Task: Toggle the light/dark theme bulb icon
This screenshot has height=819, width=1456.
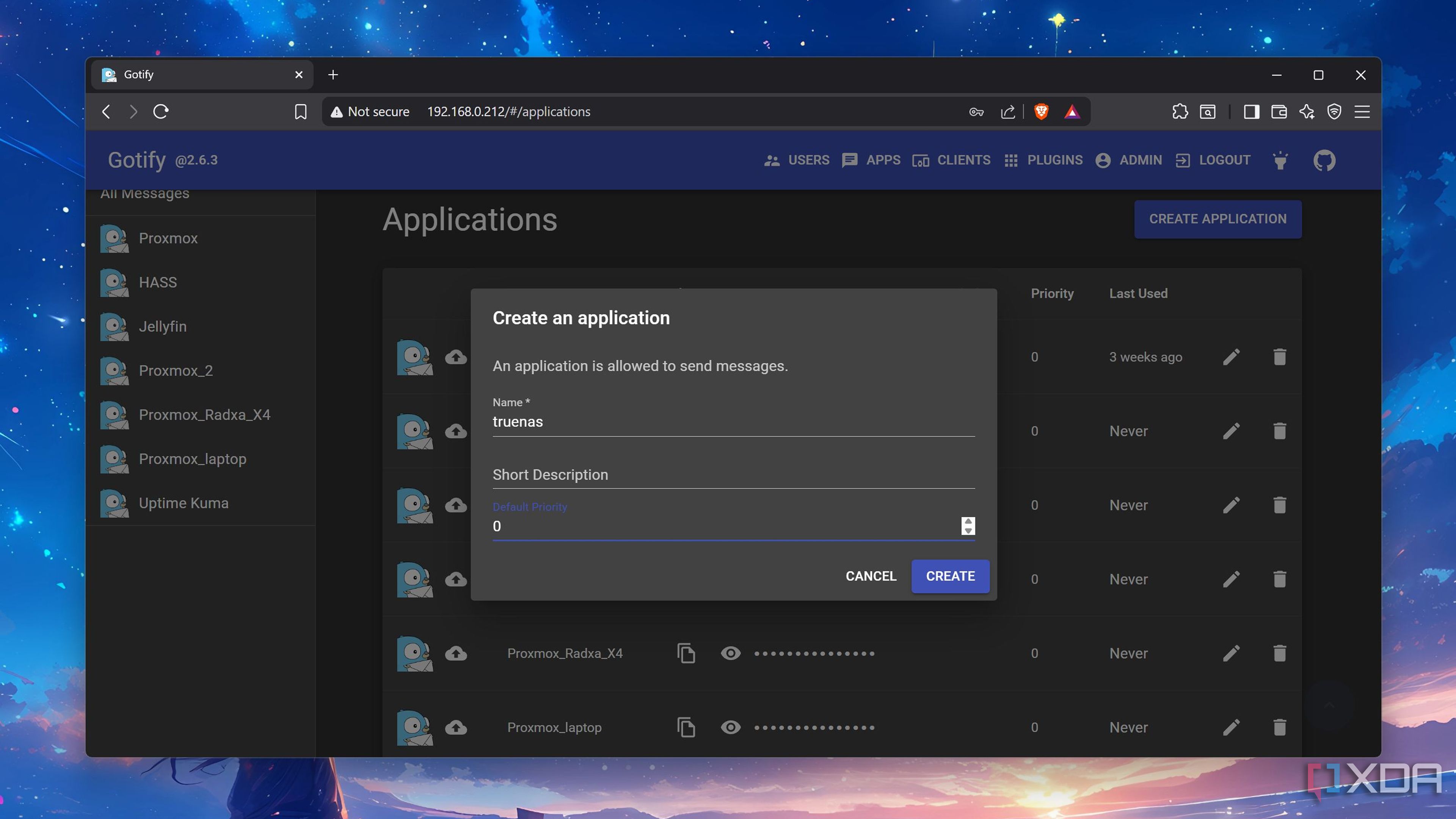Action: pos(1280,160)
